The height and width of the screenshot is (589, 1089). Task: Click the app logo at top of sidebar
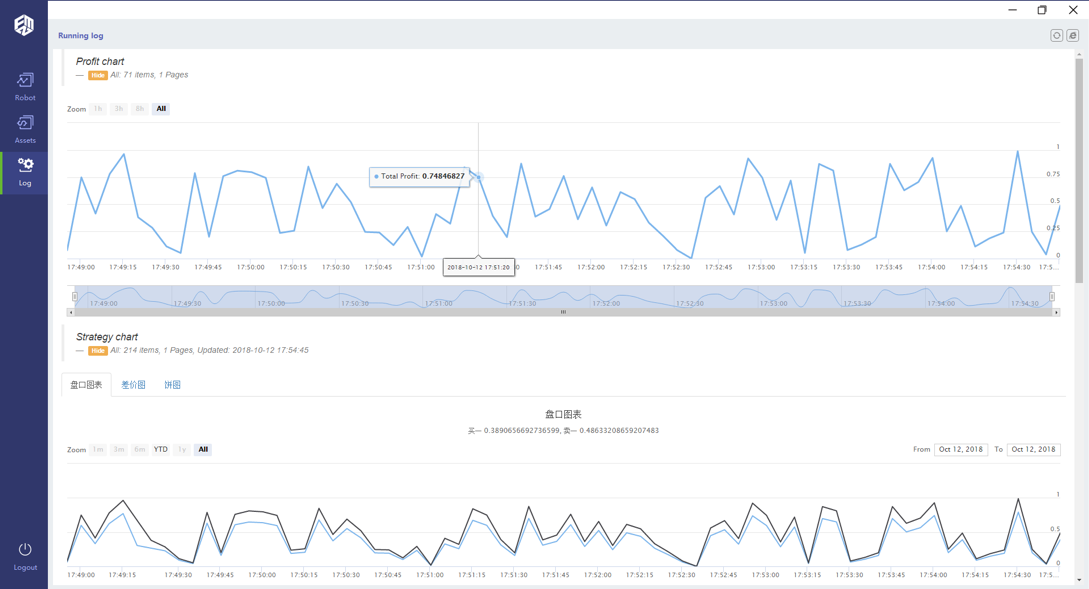pyautogui.click(x=24, y=25)
